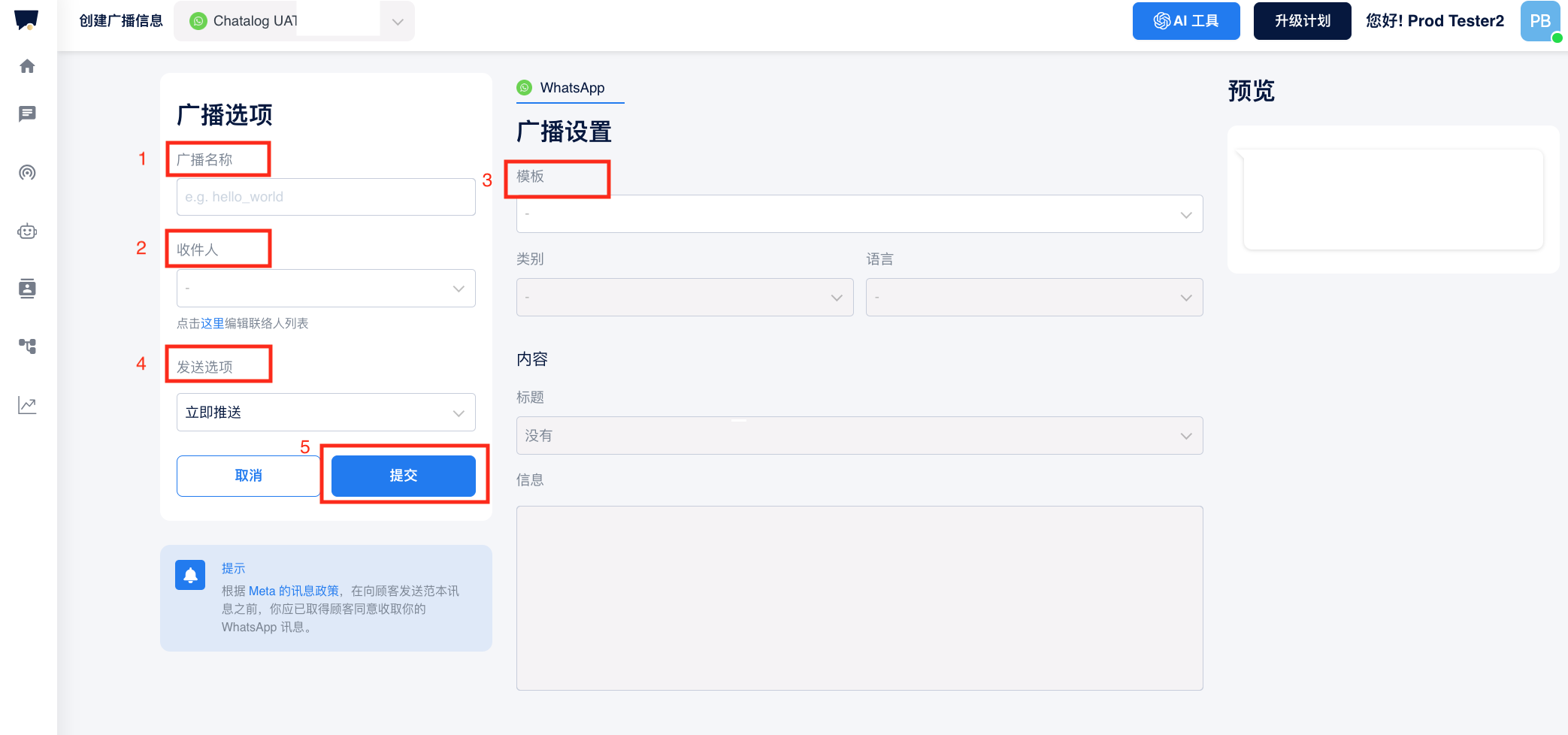Click the 取消 cancel button

(248, 476)
